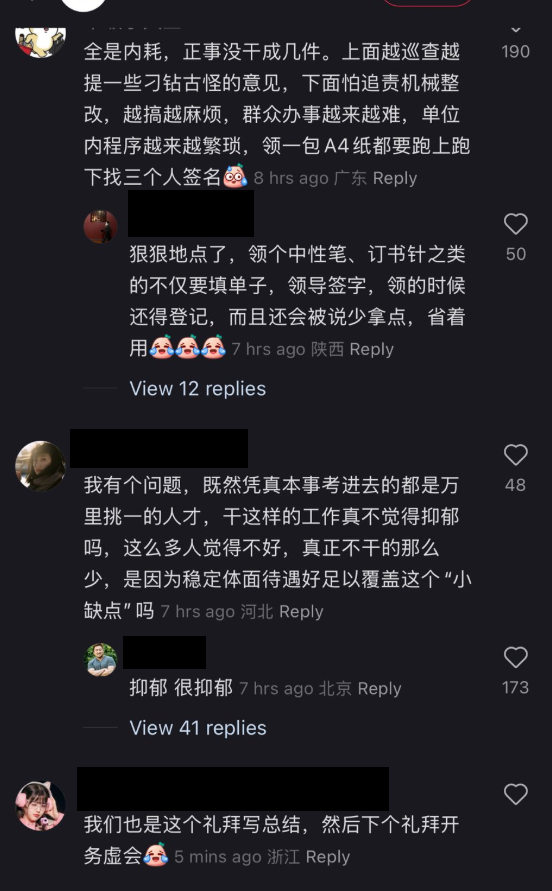Expand View 41 replies
Screen dimensions: 552x891
tap(198, 728)
